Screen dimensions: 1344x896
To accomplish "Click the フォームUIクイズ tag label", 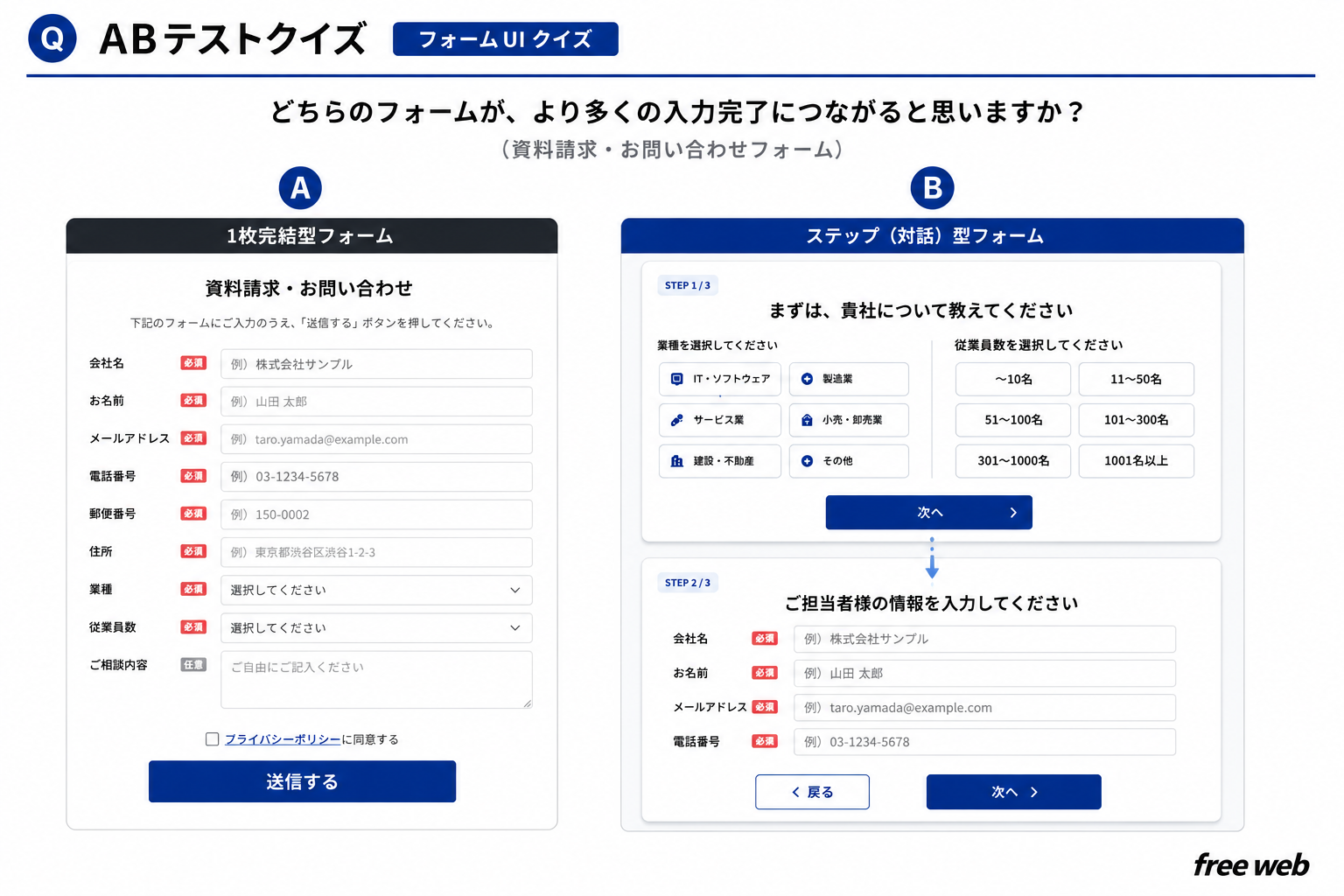I will click(505, 39).
